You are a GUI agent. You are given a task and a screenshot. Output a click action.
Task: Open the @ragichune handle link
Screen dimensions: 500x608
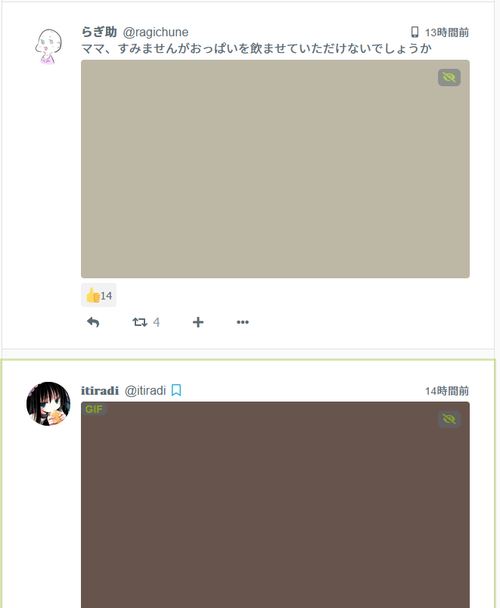[x=156, y=32]
